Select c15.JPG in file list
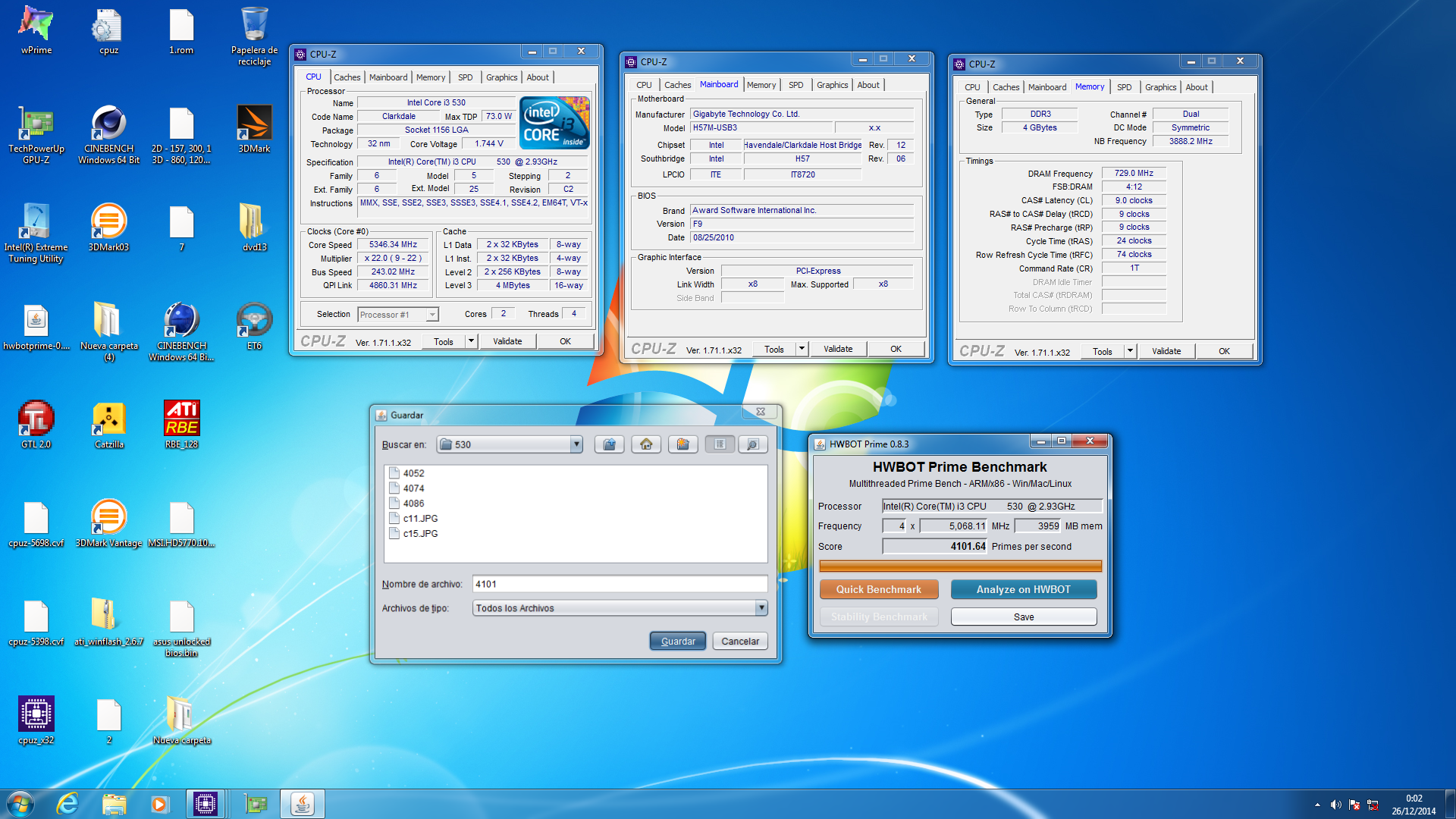 [413, 534]
